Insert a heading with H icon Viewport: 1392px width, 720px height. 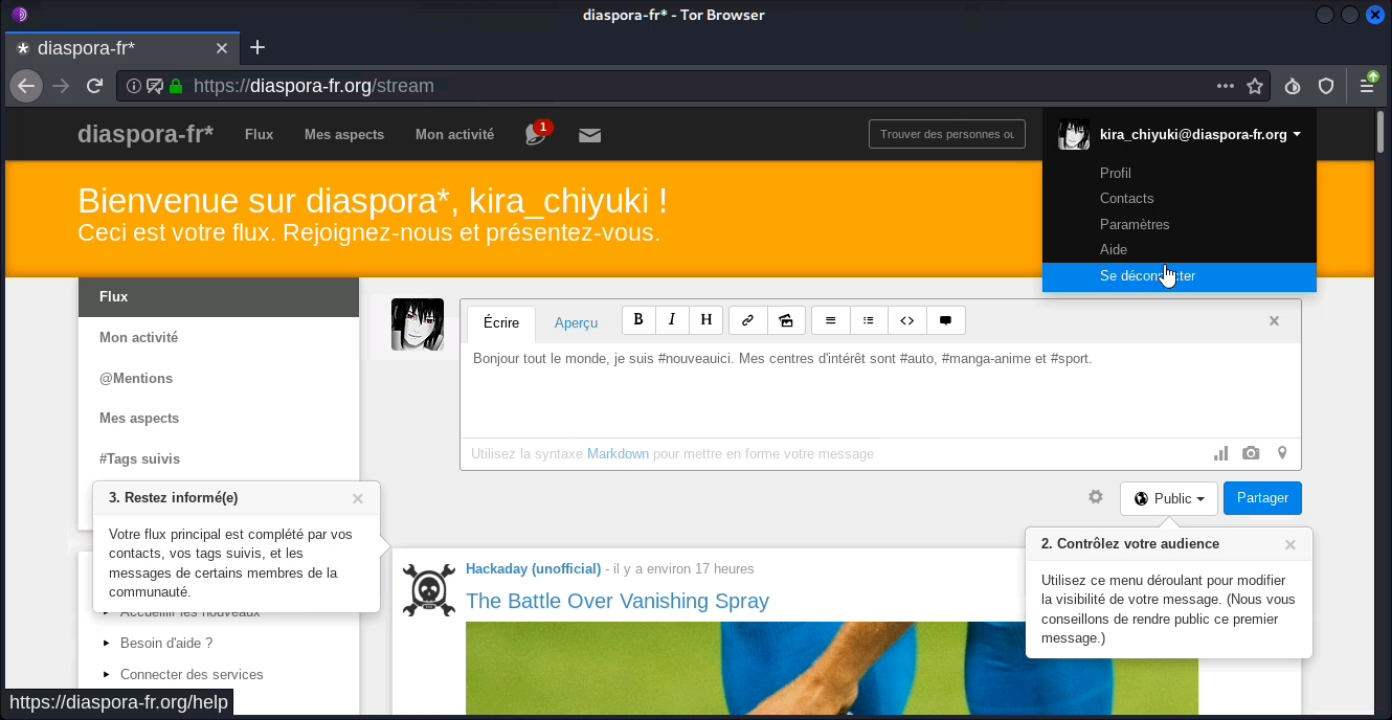tap(706, 320)
